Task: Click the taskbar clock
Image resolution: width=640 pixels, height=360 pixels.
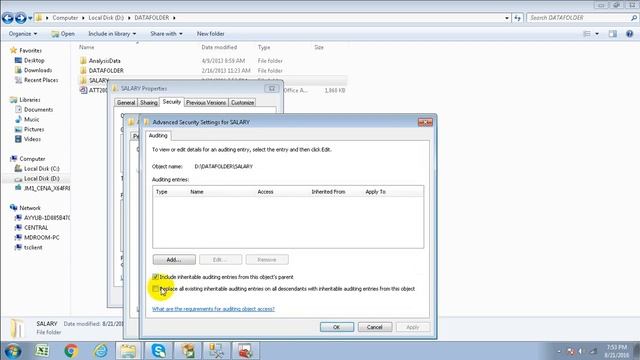Action: [617, 351]
